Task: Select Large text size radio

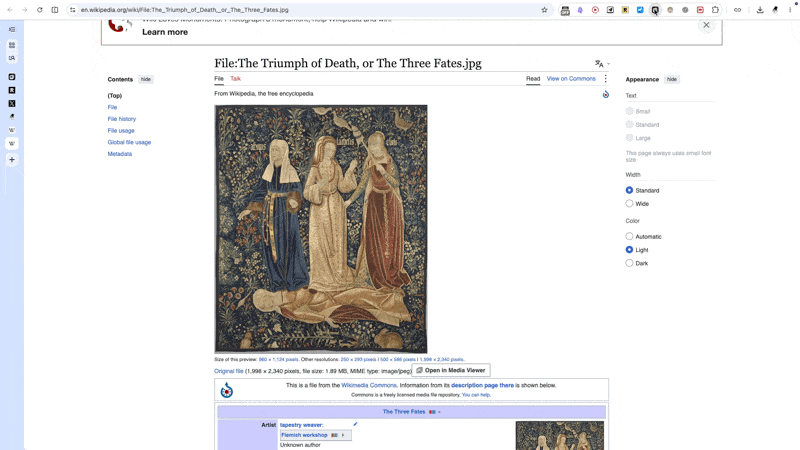Action: (x=629, y=138)
